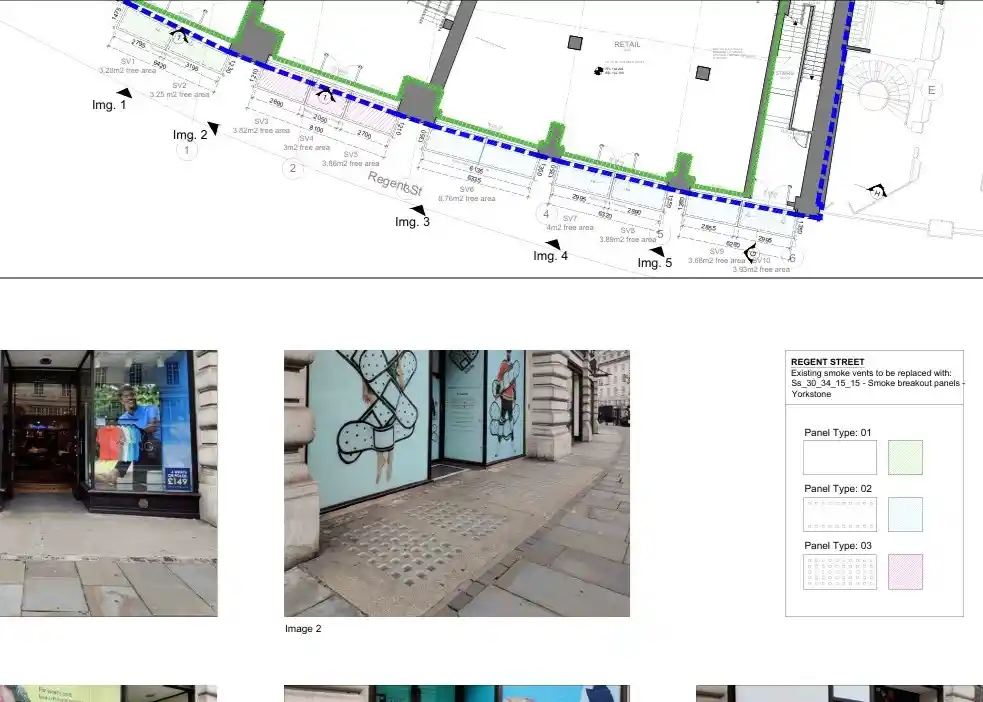The width and height of the screenshot is (983, 702).
Task: Click the SV6 8.76m2 free area label
Action: pos(467,194)
